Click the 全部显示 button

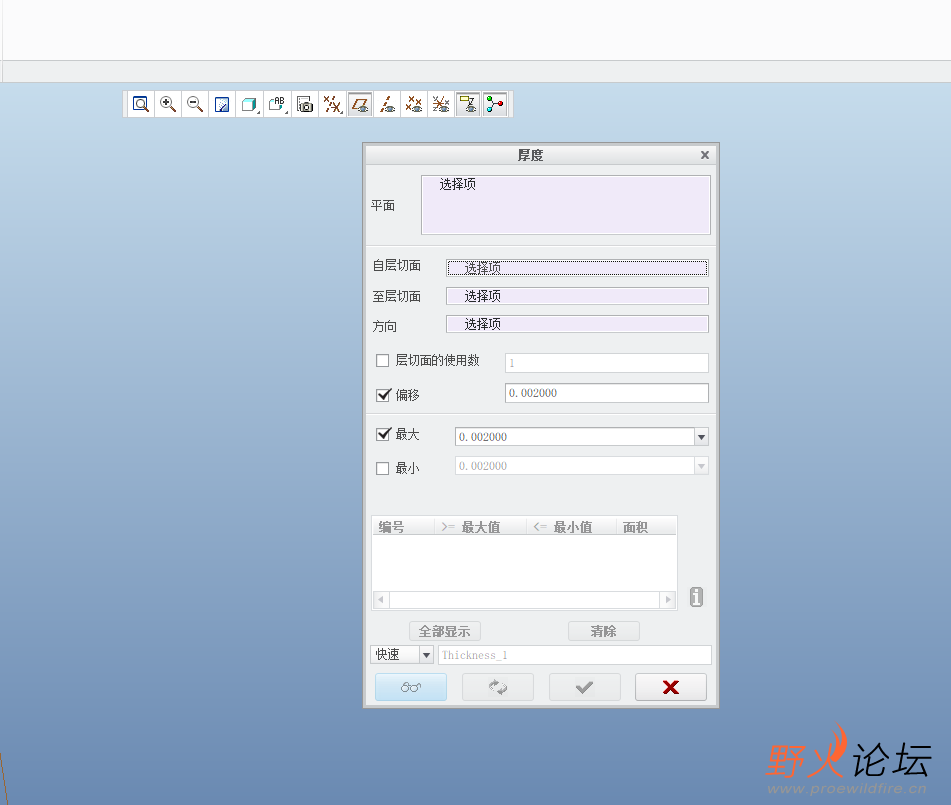pos(445,631)
